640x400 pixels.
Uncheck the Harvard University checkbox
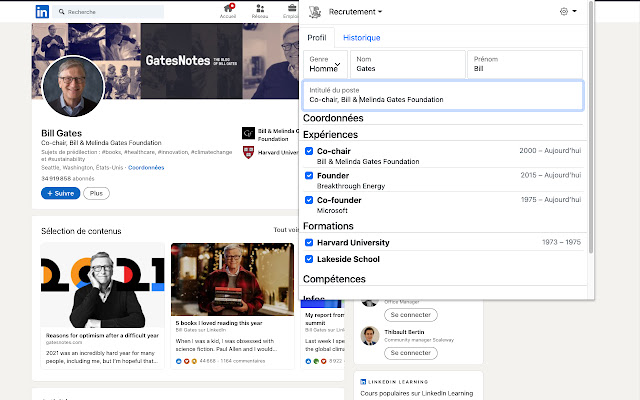click(x=309, y=242)
